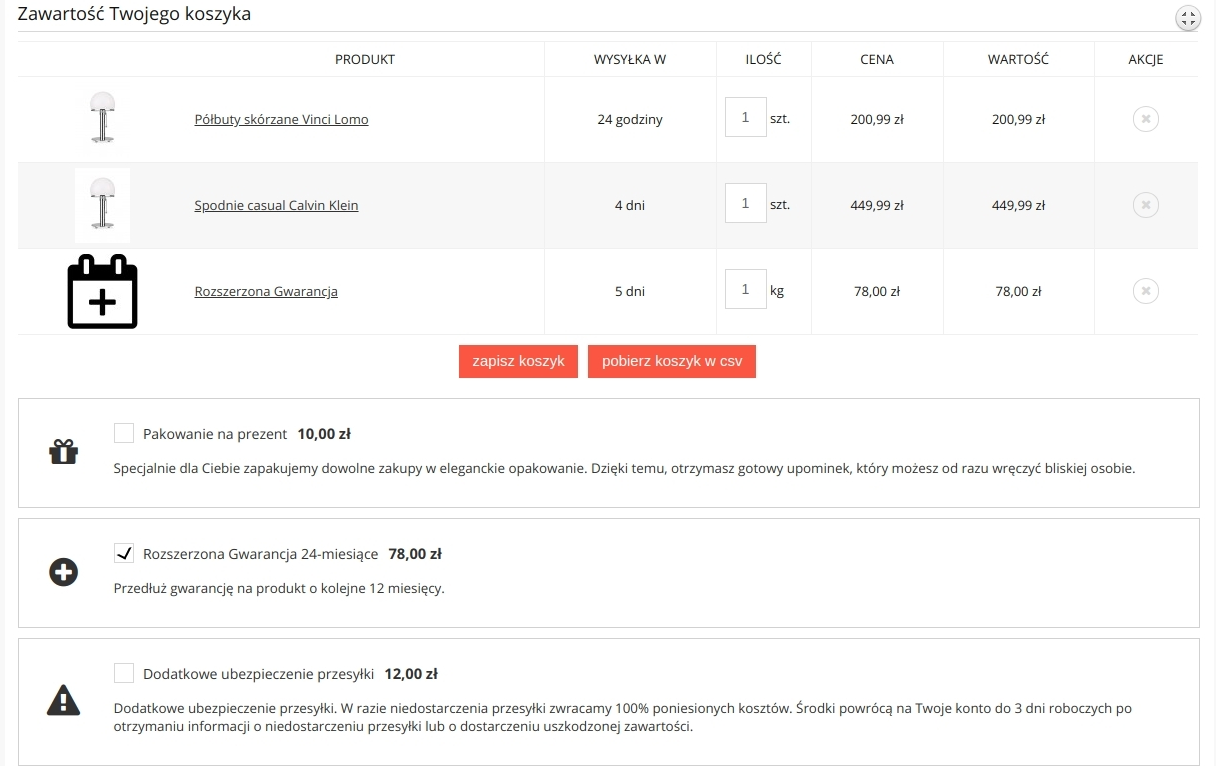The width and height of the screenshot is (1216, 766).
Task: Click the 5 dni shipping time cell
Action: (630, 291)
